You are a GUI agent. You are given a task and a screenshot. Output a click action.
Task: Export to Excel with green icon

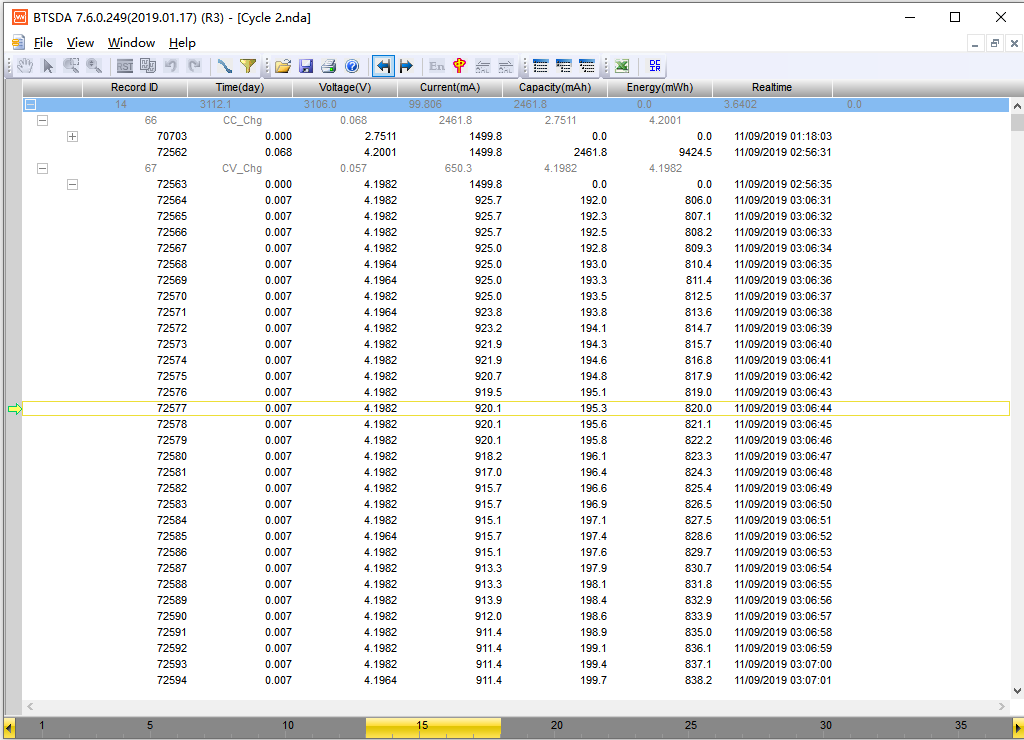(622, 66)
